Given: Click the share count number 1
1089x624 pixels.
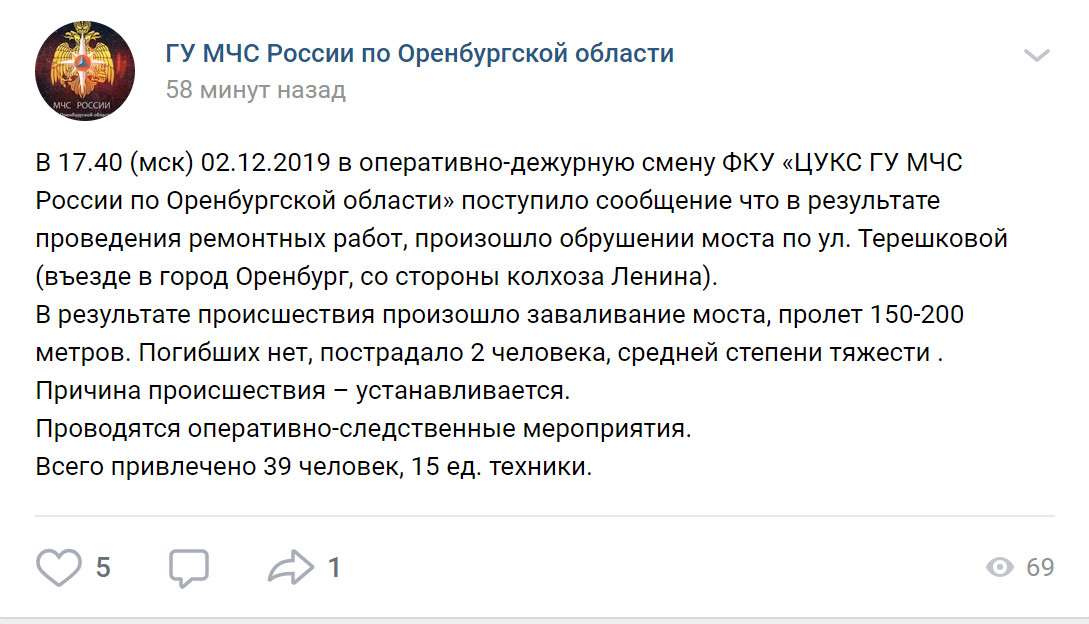Looking at the screenshot, I should point(334,568).
